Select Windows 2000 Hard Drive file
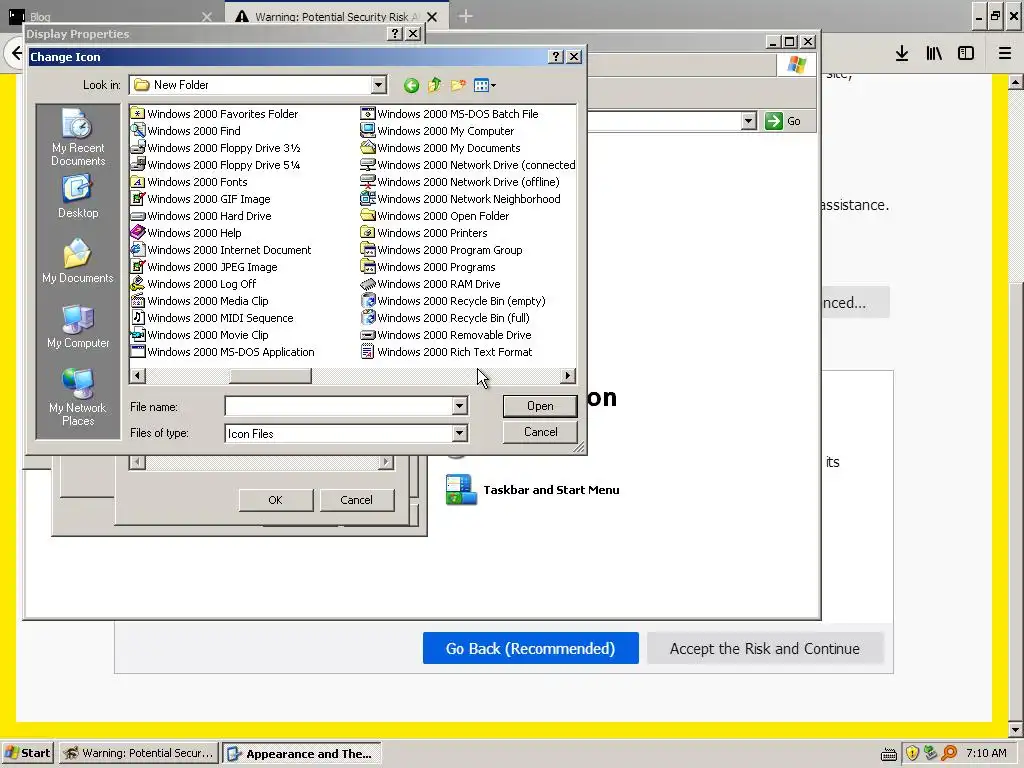 pyautogui.click(x=201, y=216)
